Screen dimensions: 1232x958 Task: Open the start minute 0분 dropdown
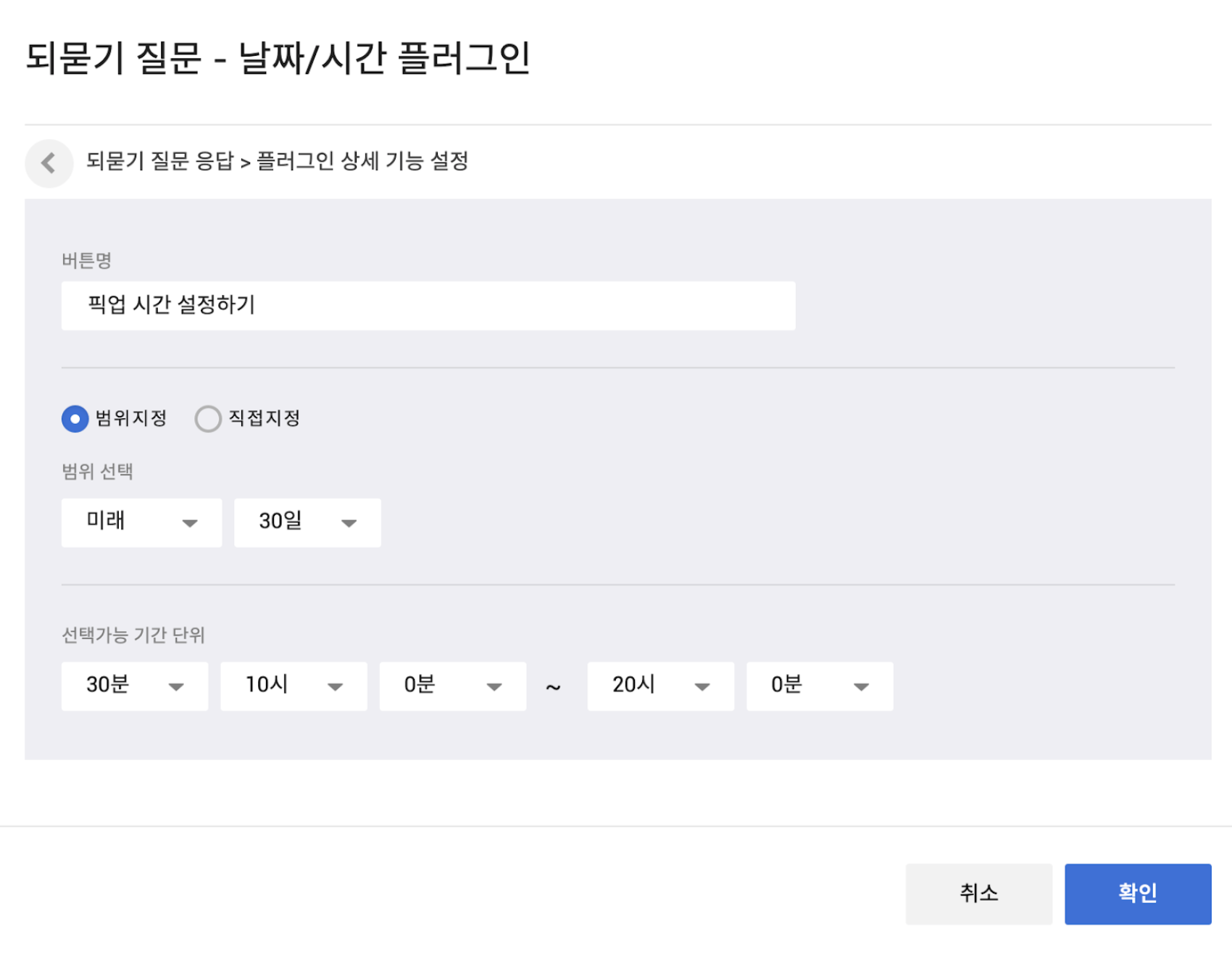(452, 686)
